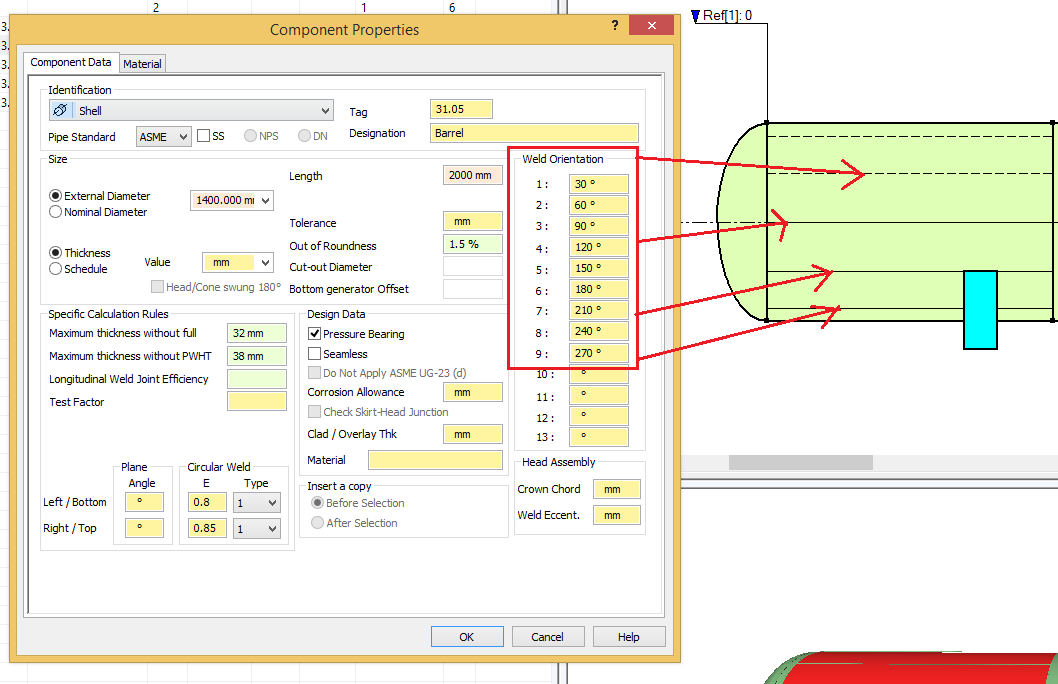Image resolution: width=1058 pixels, height=684 pixels.
Task: Select the DN radio button
Action: pos(304,136)
